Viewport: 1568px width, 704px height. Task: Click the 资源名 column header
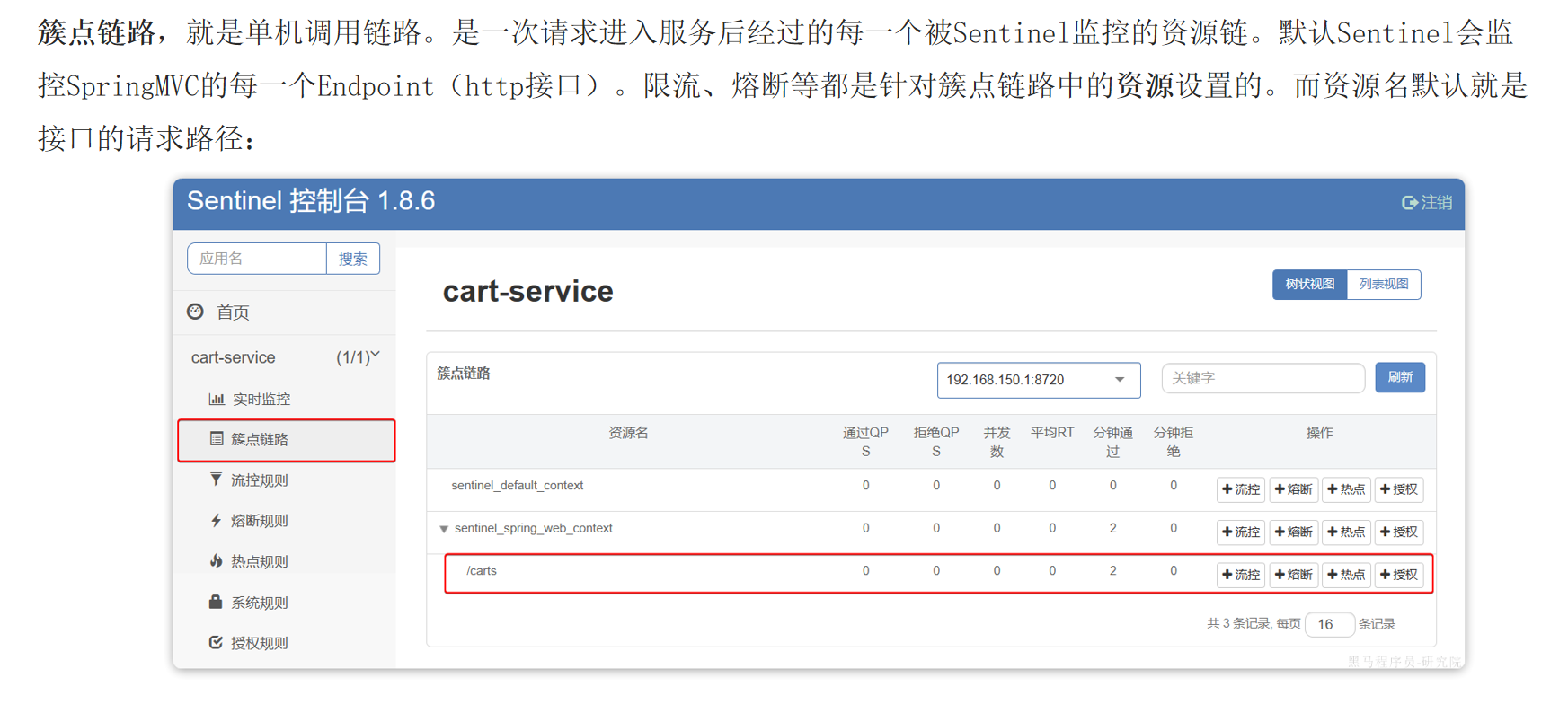(x=628, y=433)
